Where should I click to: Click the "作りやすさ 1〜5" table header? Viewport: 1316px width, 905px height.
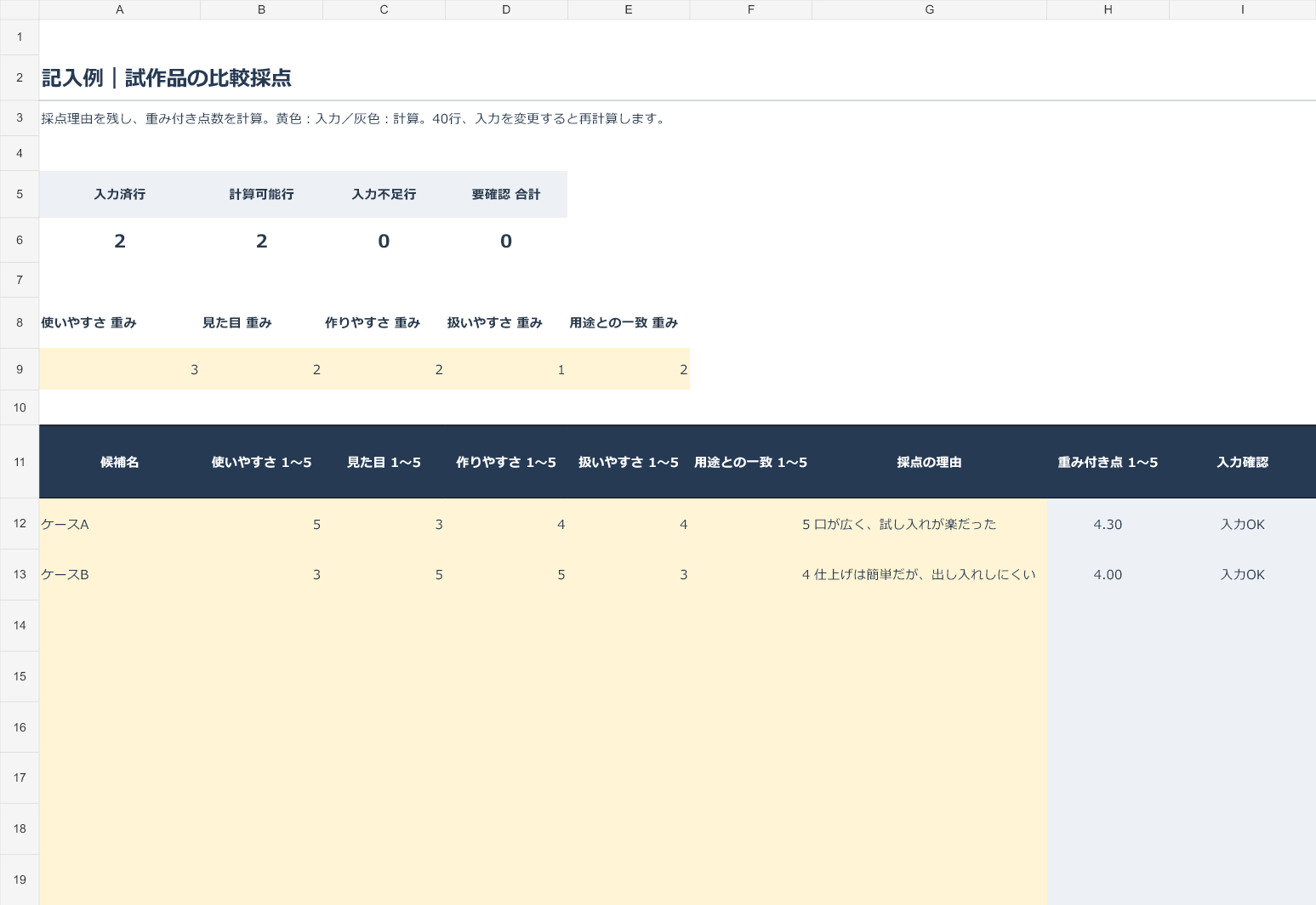click(506, 462)
